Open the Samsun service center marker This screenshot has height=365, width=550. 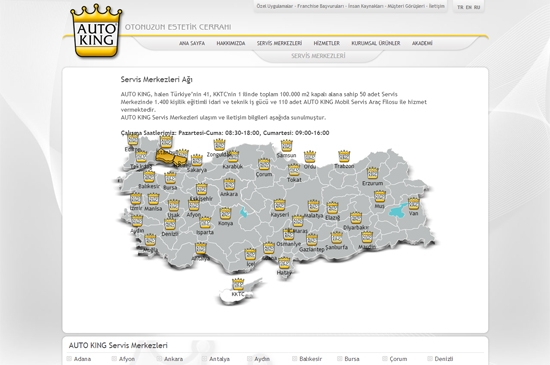[287, 146]
